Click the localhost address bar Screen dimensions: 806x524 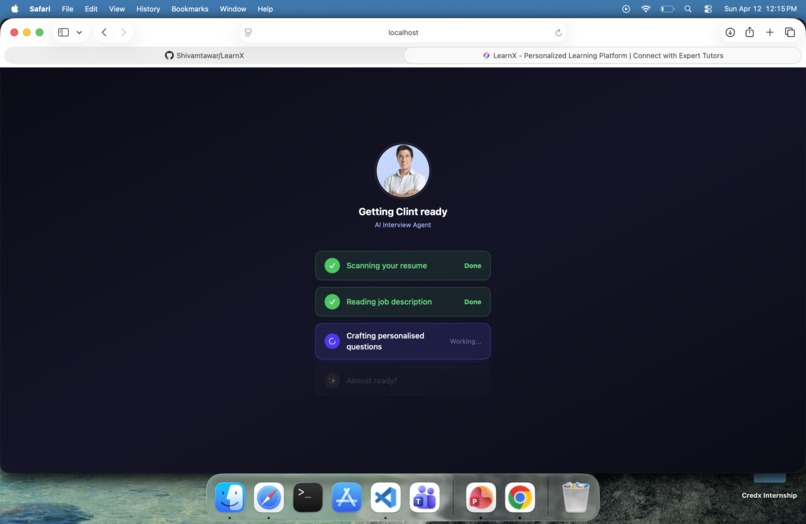point(403,32)
